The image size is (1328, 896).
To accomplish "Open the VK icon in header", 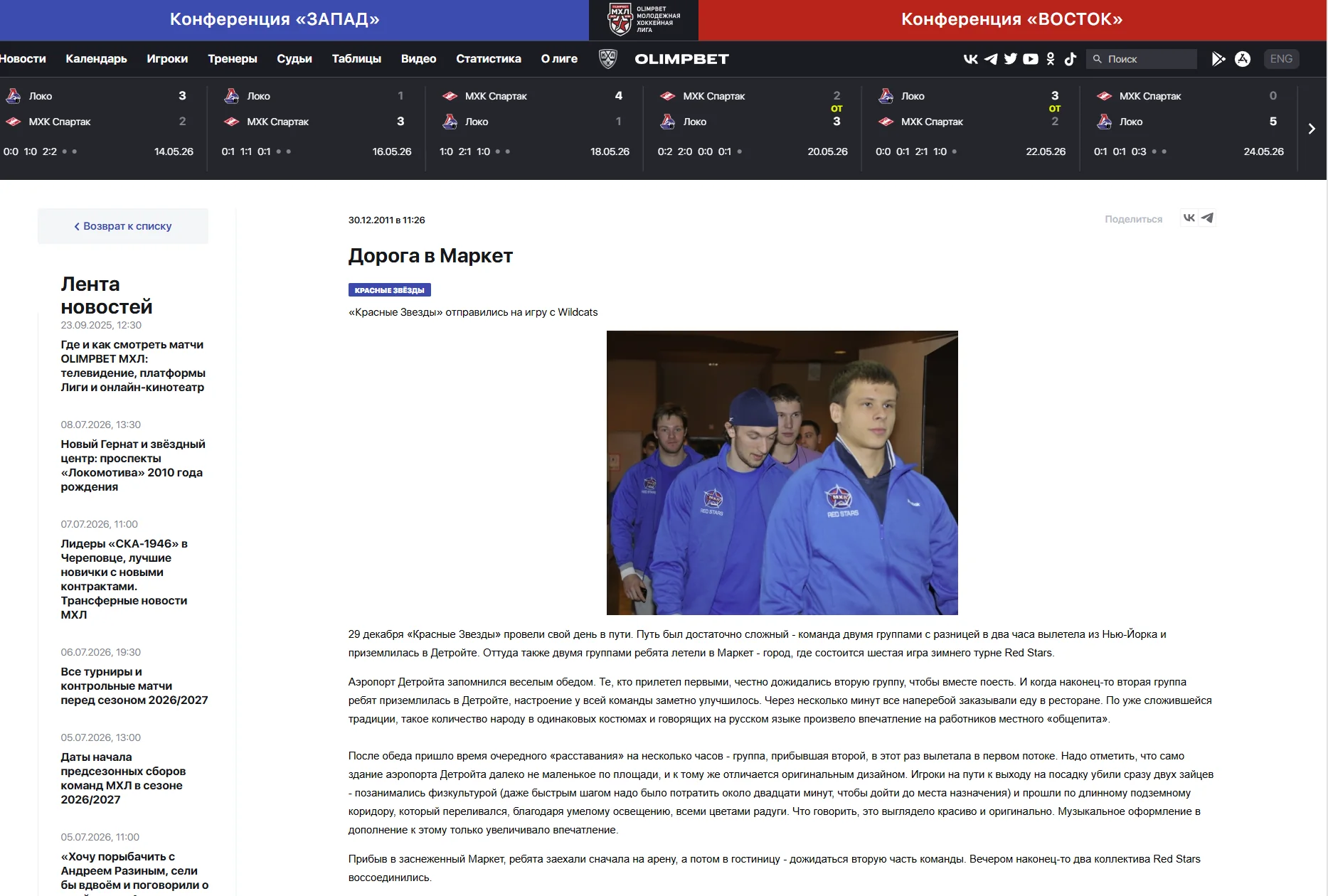I will click(x=970, y=59).
